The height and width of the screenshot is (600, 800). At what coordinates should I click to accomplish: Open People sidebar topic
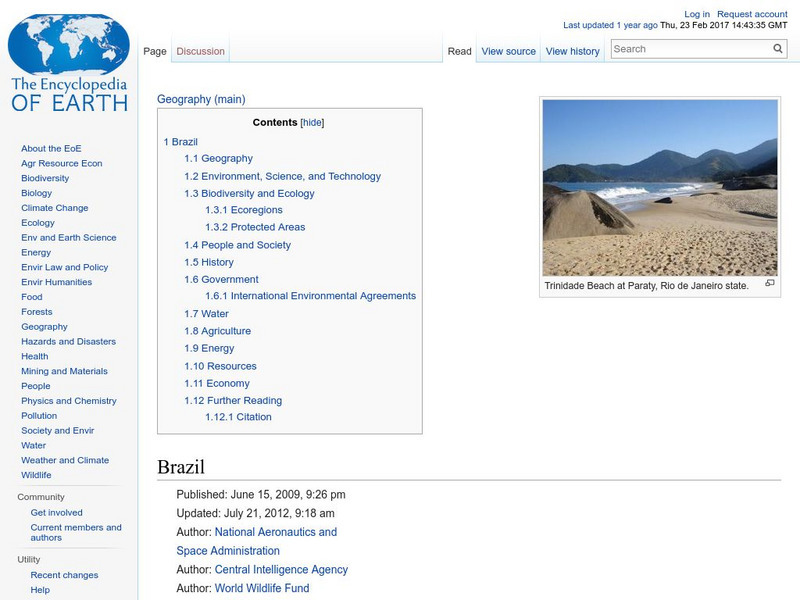[36, 386]
